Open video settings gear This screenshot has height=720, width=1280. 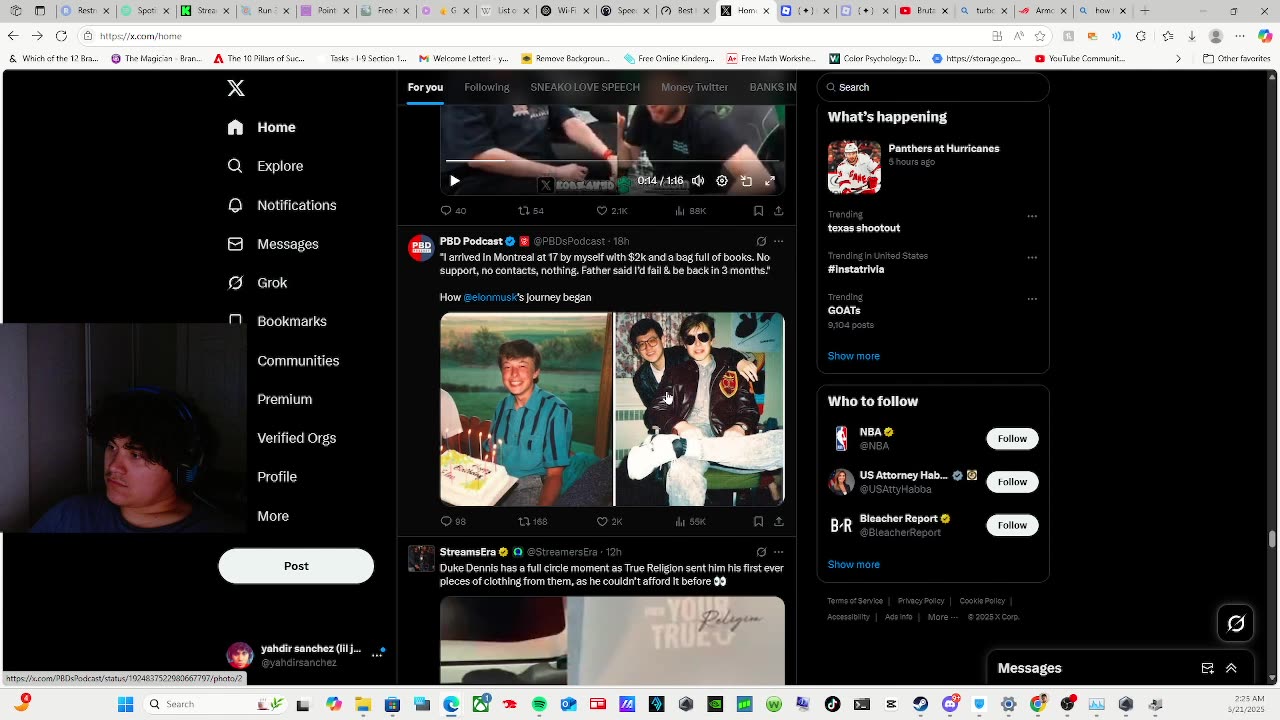722,181
